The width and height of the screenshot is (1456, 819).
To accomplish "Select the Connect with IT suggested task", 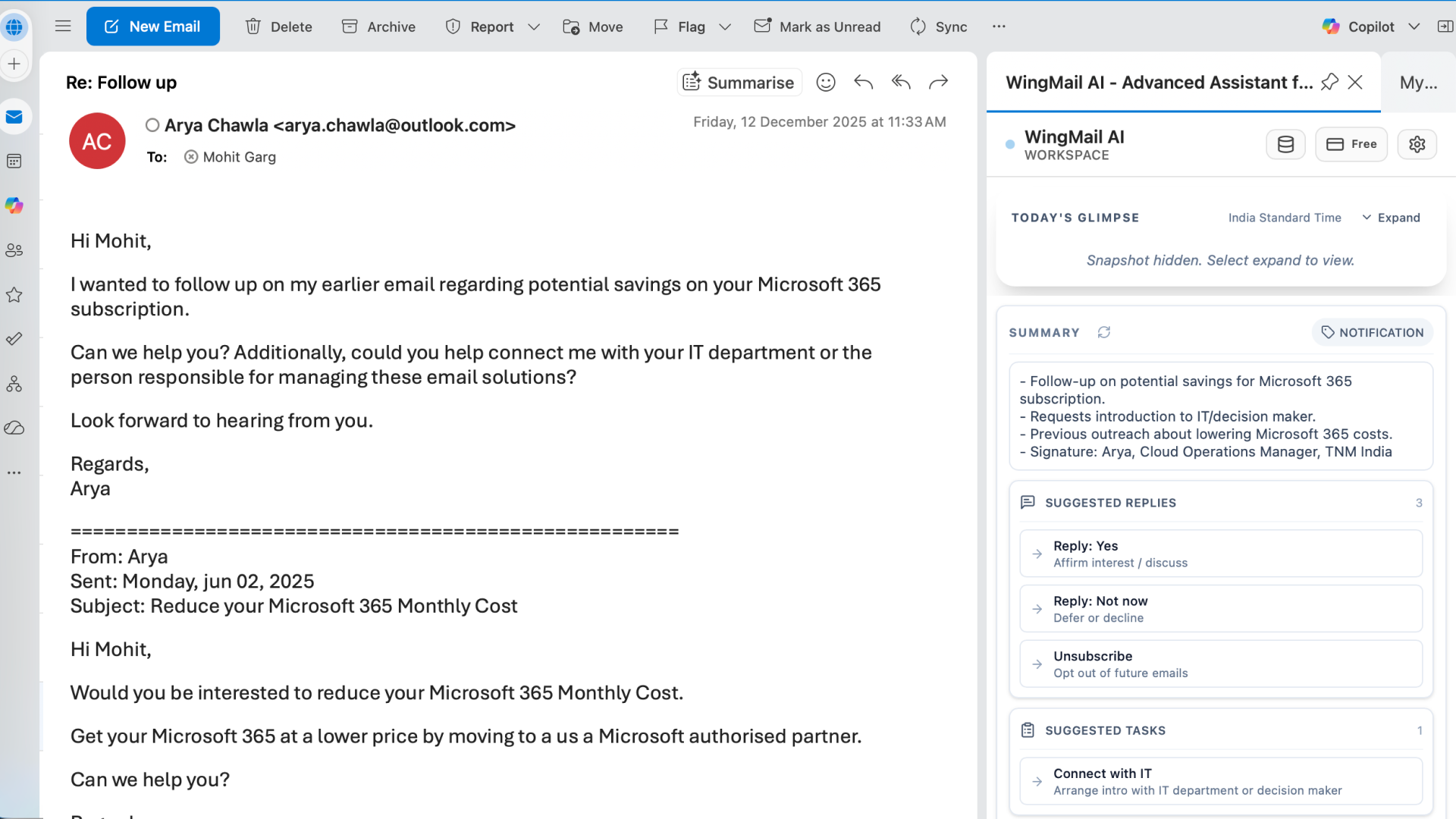I will [1220, 781].
